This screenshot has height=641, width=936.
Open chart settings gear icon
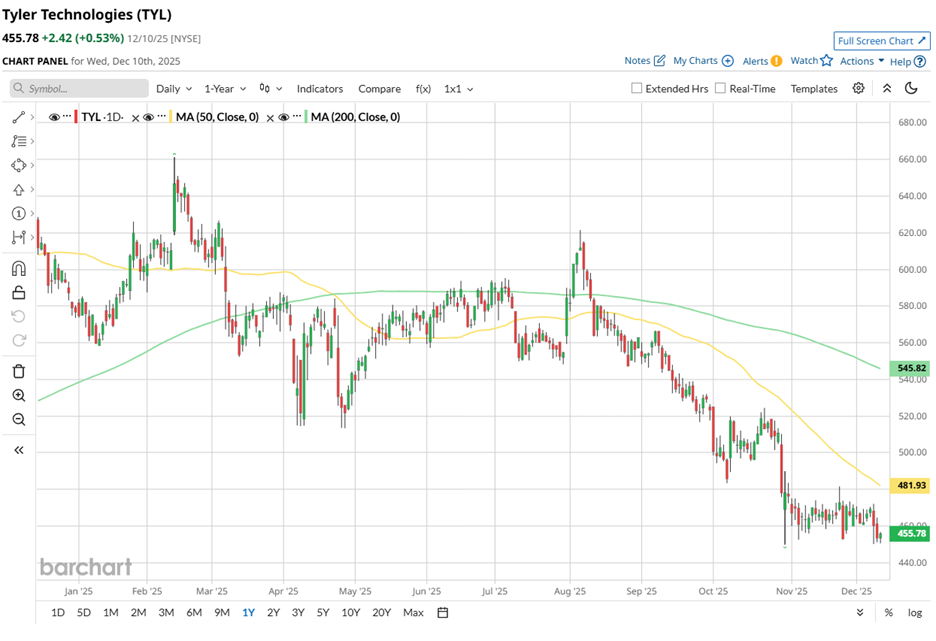(858, 88)
